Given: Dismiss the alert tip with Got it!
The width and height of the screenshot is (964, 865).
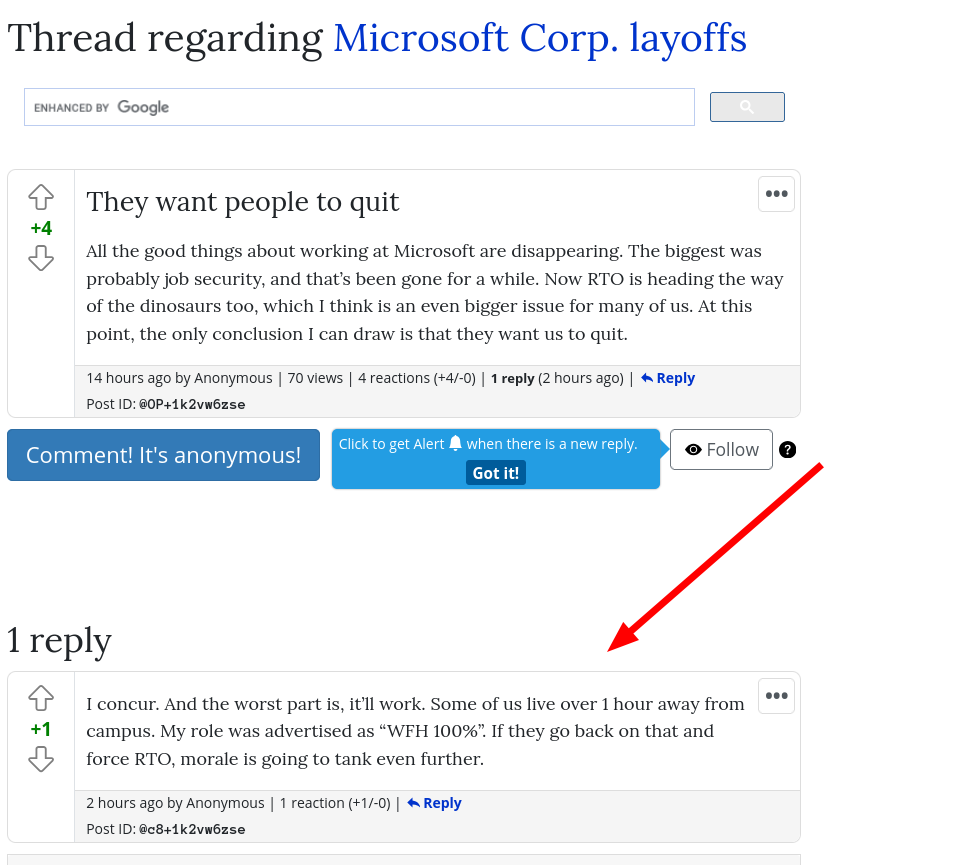Looking at the screenshot, I should 496,473.
